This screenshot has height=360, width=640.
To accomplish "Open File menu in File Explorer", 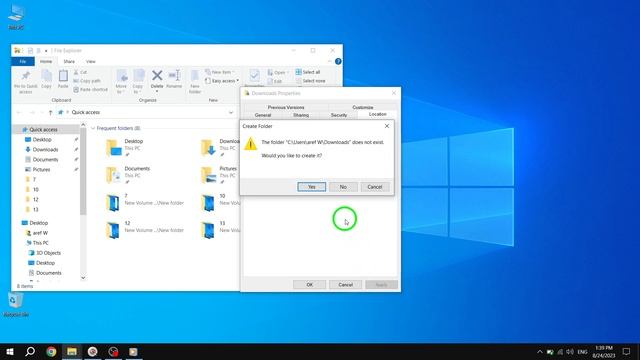I will (x=23, y=61).
